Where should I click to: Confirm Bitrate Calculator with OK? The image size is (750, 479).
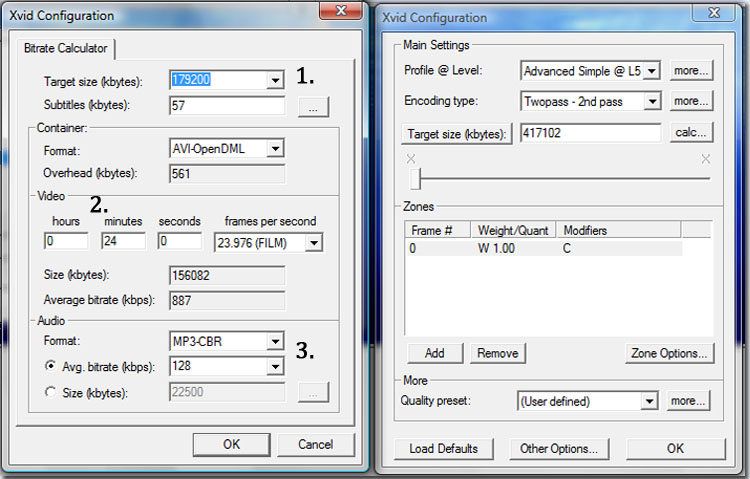pyautogui.click(x=232, y=445)
